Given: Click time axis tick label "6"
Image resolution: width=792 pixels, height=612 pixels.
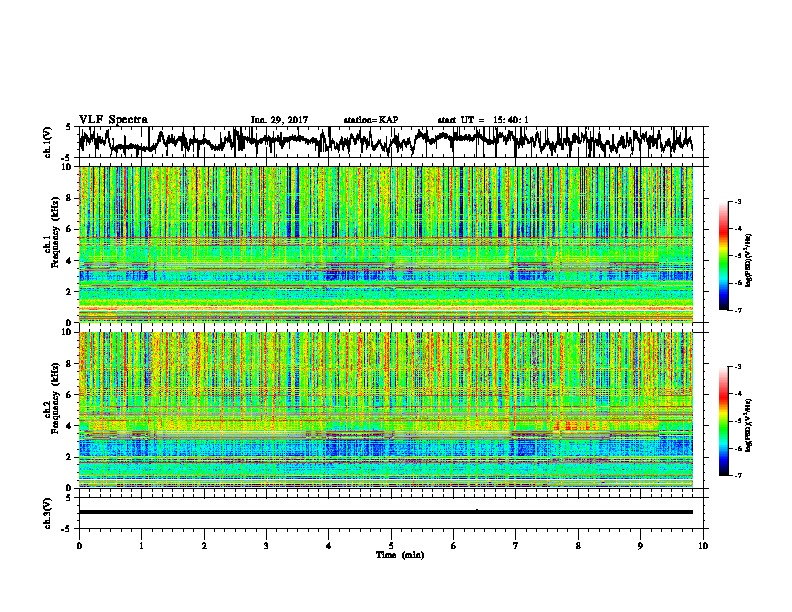Looking at the screenshot, I should (x=453, y=546).
